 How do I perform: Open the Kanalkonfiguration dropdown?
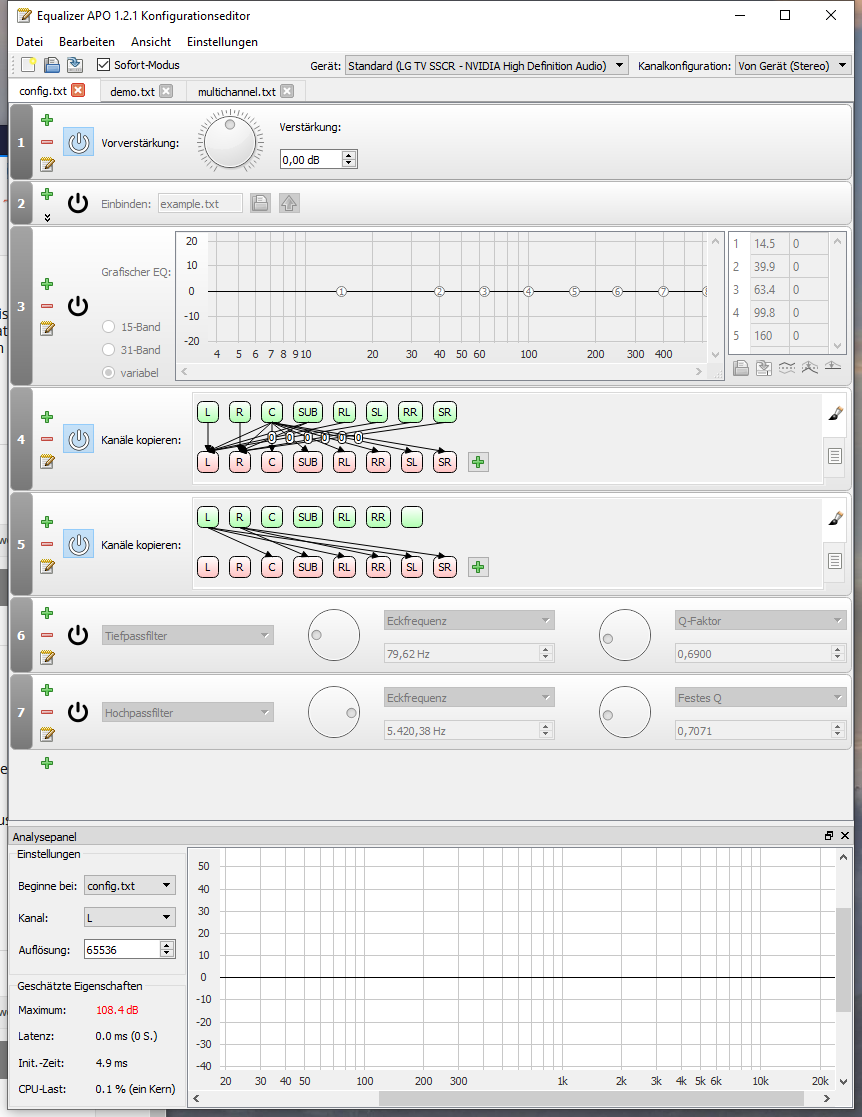[x=793, y=66]
